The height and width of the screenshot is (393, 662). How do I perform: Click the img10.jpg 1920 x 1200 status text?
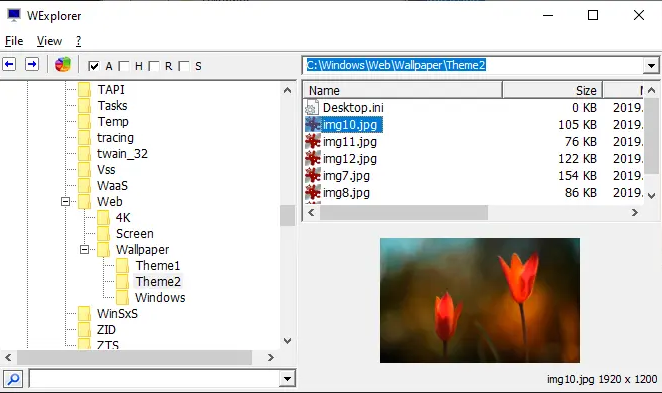602,379
